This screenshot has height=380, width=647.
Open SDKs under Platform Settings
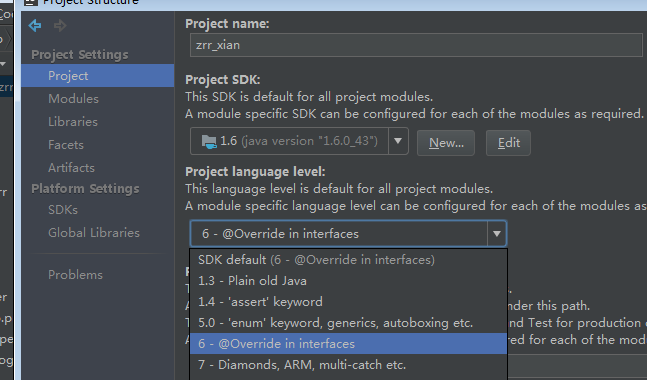point(63,210)
